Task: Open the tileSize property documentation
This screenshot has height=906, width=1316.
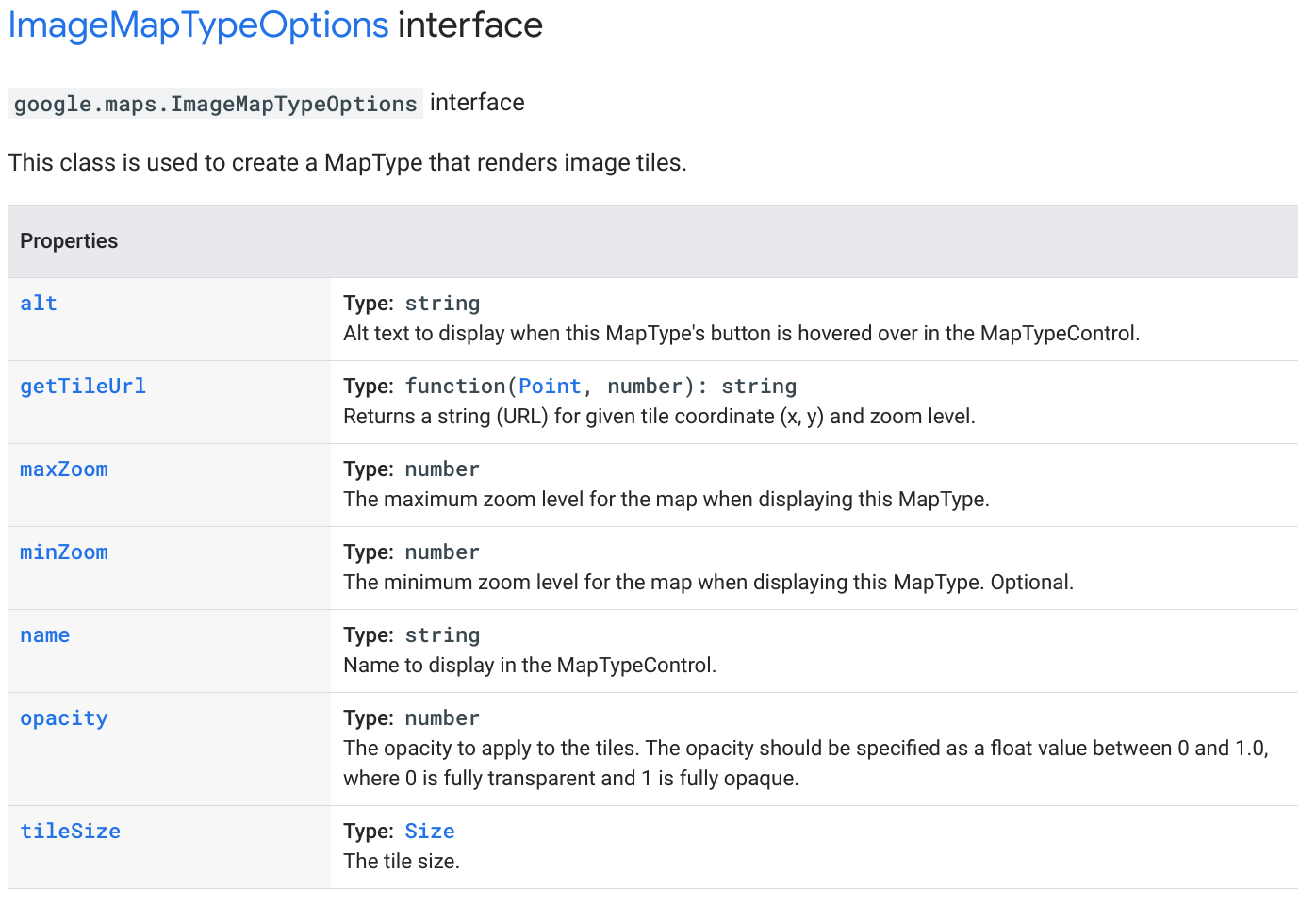Action: pos(70,831)
